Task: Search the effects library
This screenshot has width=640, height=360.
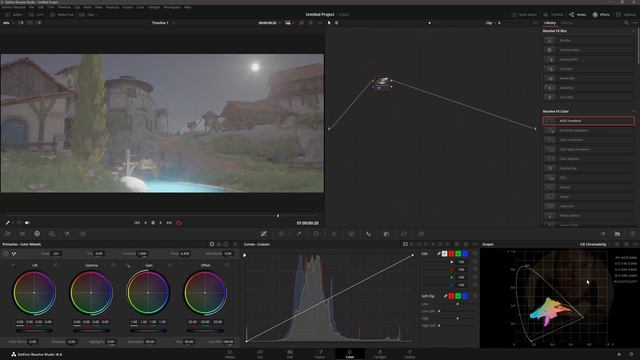Action: tap(626, 23)
